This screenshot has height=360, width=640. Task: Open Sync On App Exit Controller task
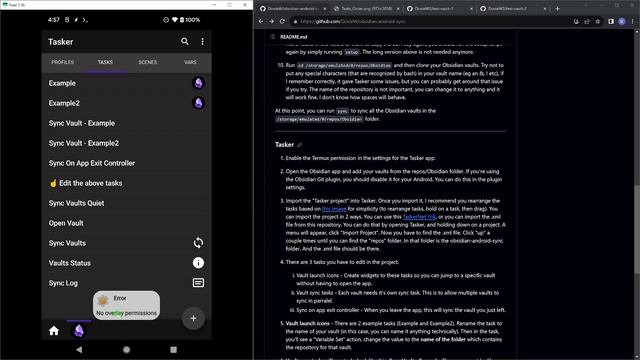[x=127, y=163]
